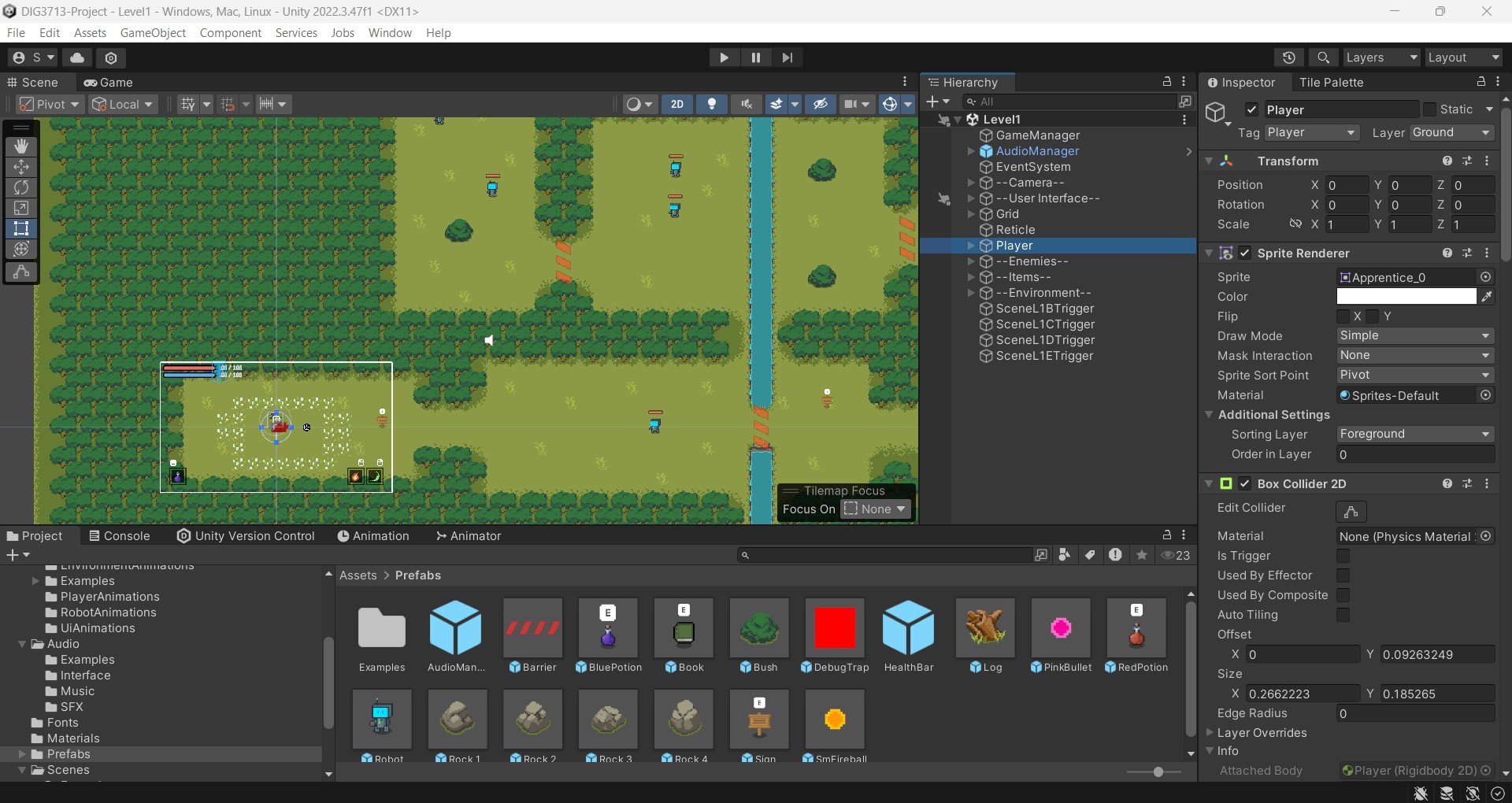Screen dimensions: 1512x803
Task: Select the Hand tool in the Scene toolbar
Action: tap(21, 146)
